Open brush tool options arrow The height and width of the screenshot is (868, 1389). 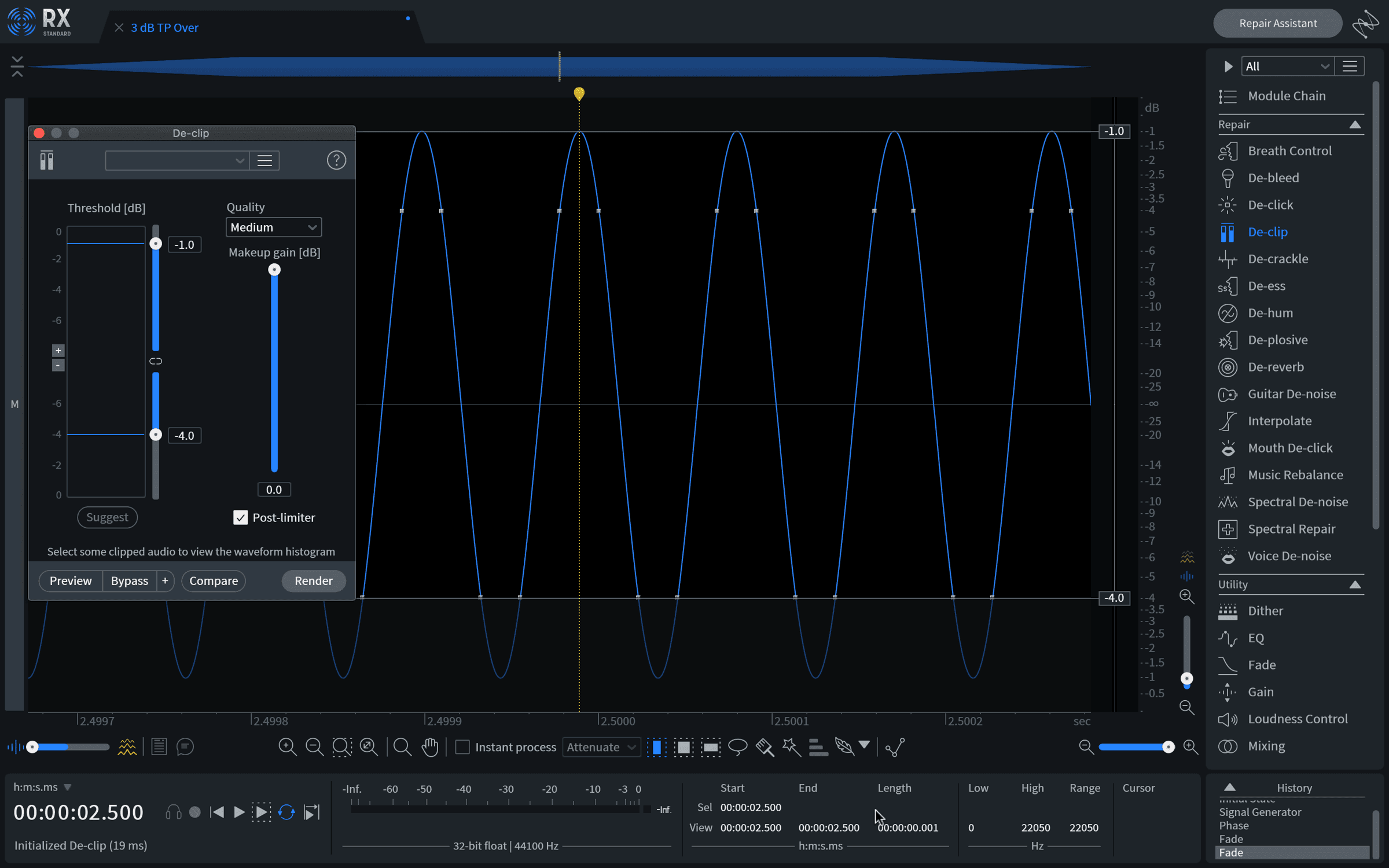pyautogui.click(x=864, y=745)
